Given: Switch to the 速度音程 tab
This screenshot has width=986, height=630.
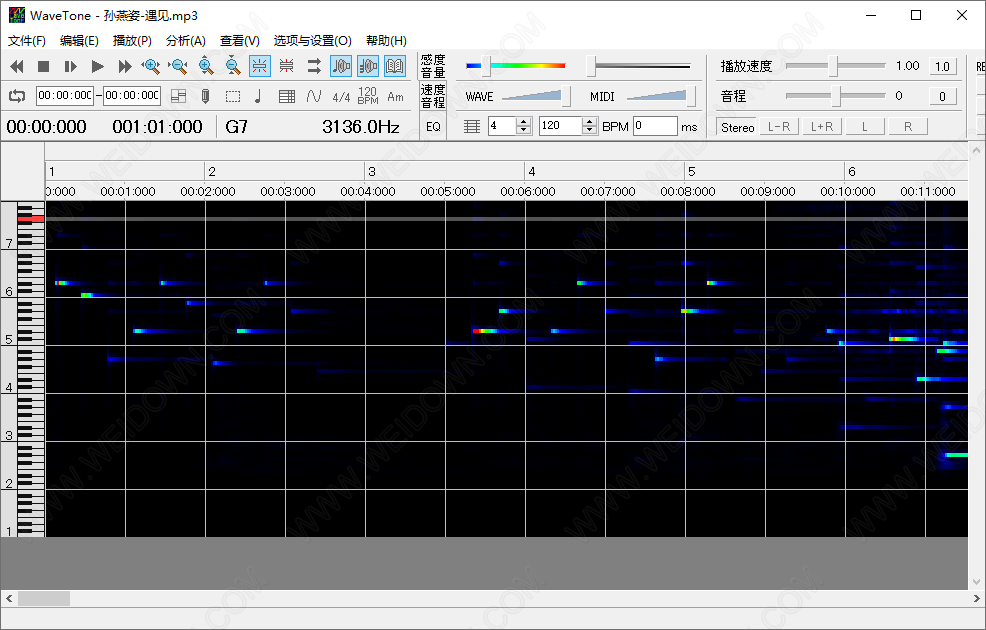Looking at the screenshot, I should (x=433, y=96).
